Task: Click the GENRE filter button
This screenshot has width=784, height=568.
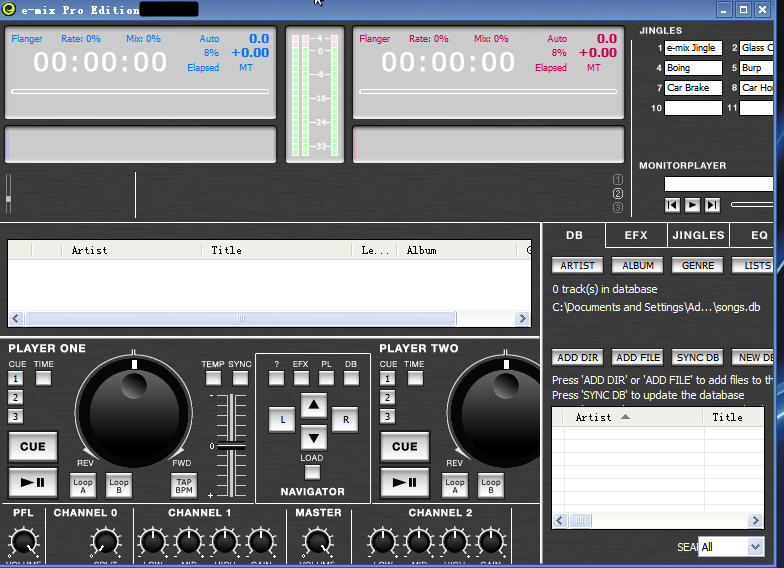Action: point(697,266)
